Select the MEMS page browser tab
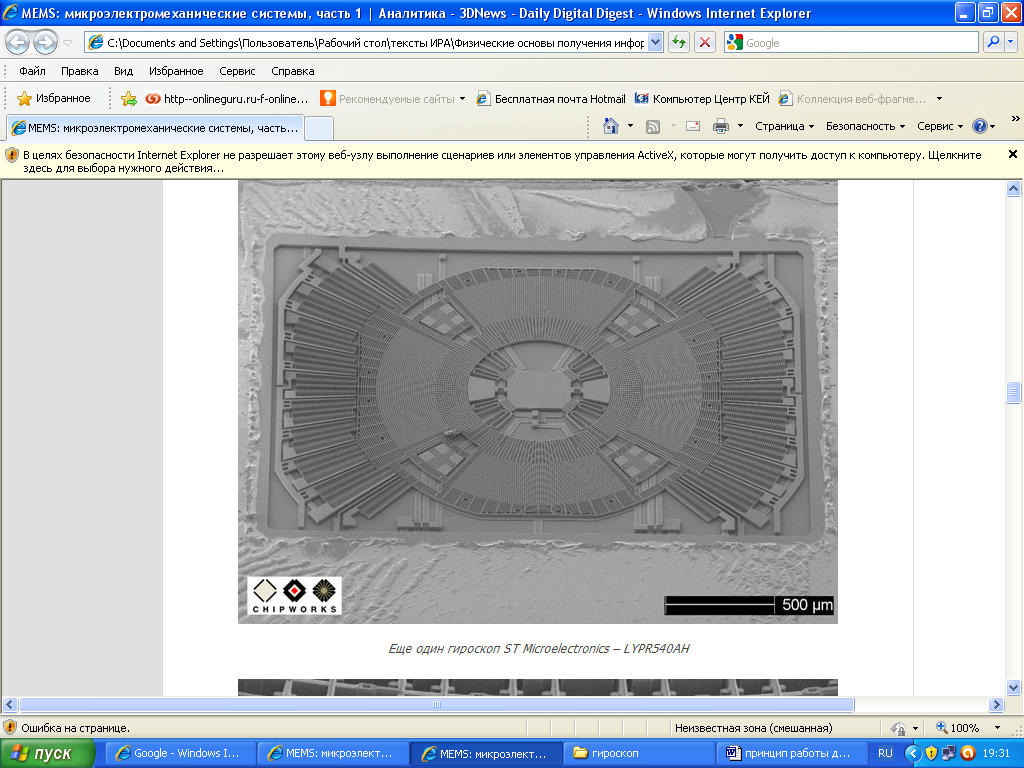Image resolution: width=1024 pixels, height=768 pixels. [x=155, y=128]
